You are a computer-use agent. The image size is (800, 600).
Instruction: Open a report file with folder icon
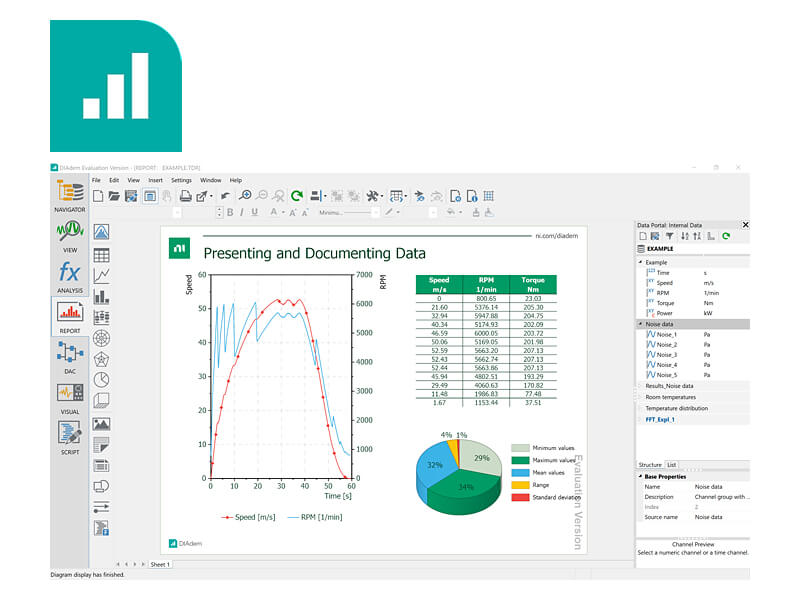pos(114,196)
